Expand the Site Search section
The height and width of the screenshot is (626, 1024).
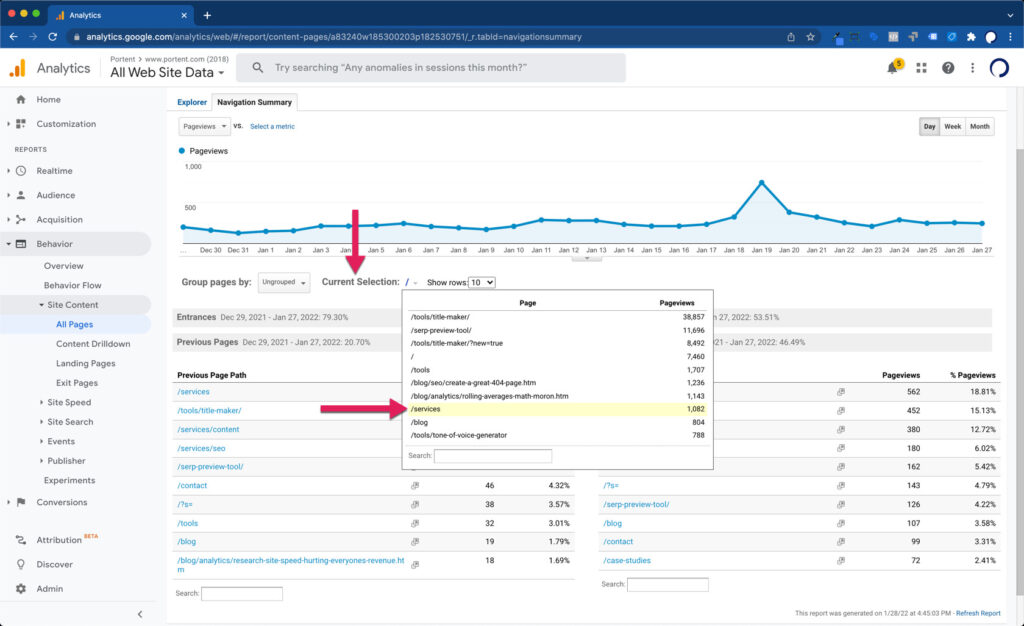(x=41, y=422)
